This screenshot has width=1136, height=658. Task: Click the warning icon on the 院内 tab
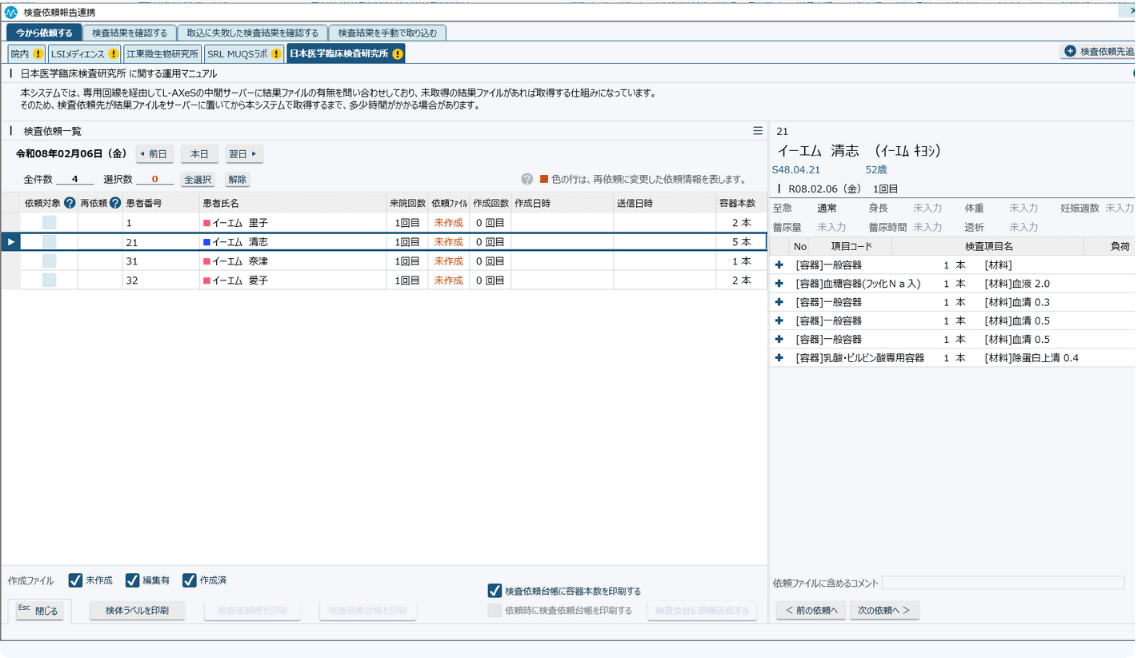tap(38, 54)
